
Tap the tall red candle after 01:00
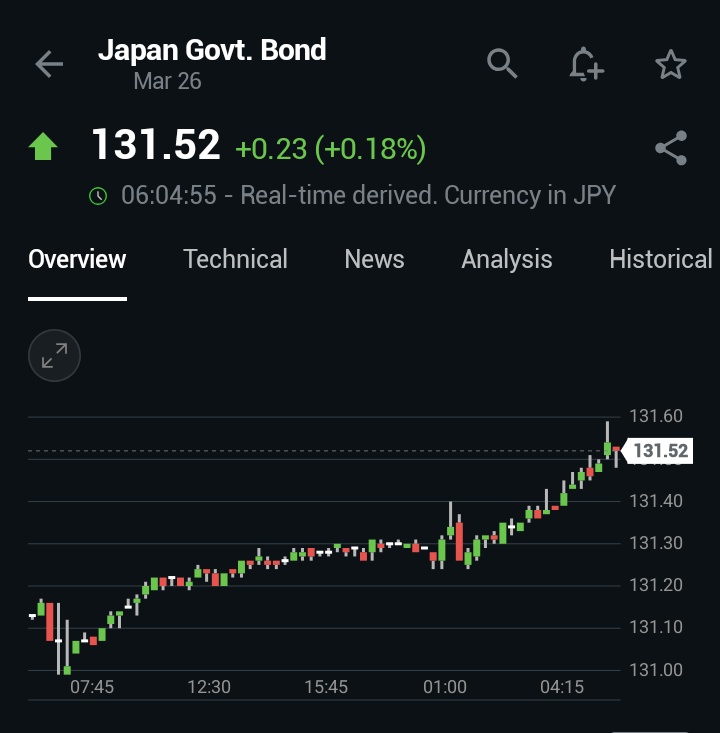coord(459,541)
